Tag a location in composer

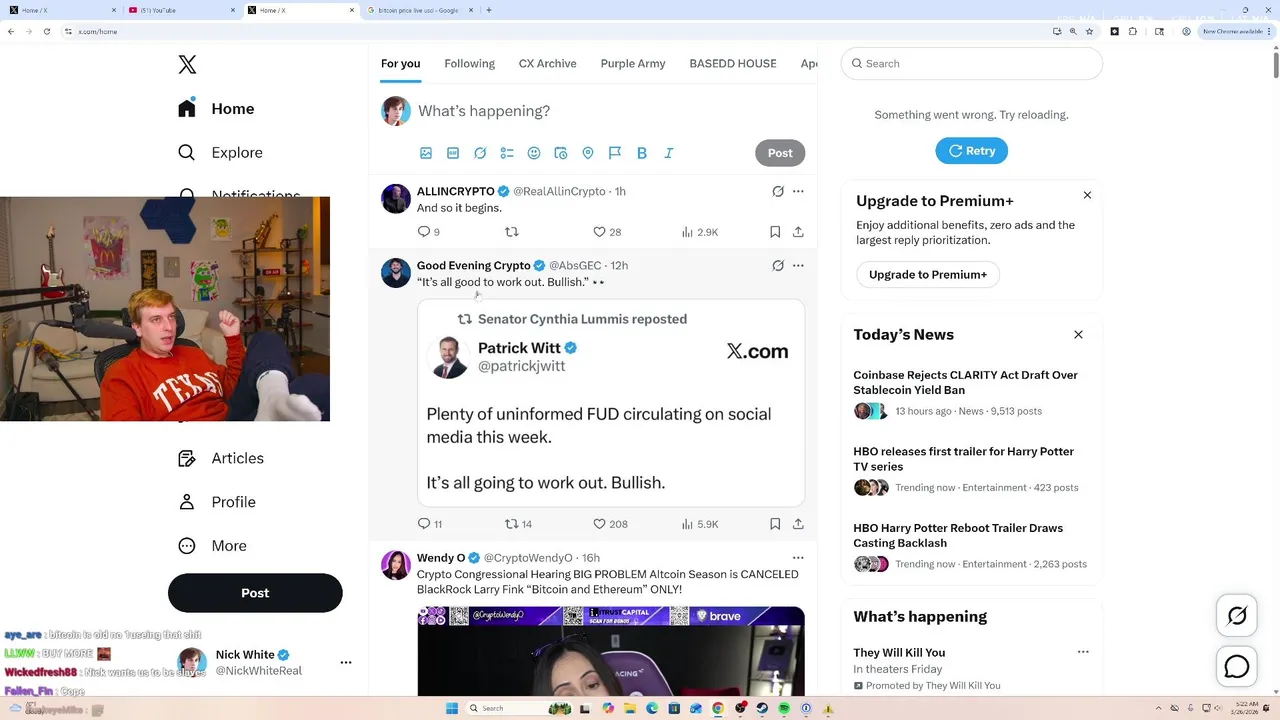coord(588,153)
